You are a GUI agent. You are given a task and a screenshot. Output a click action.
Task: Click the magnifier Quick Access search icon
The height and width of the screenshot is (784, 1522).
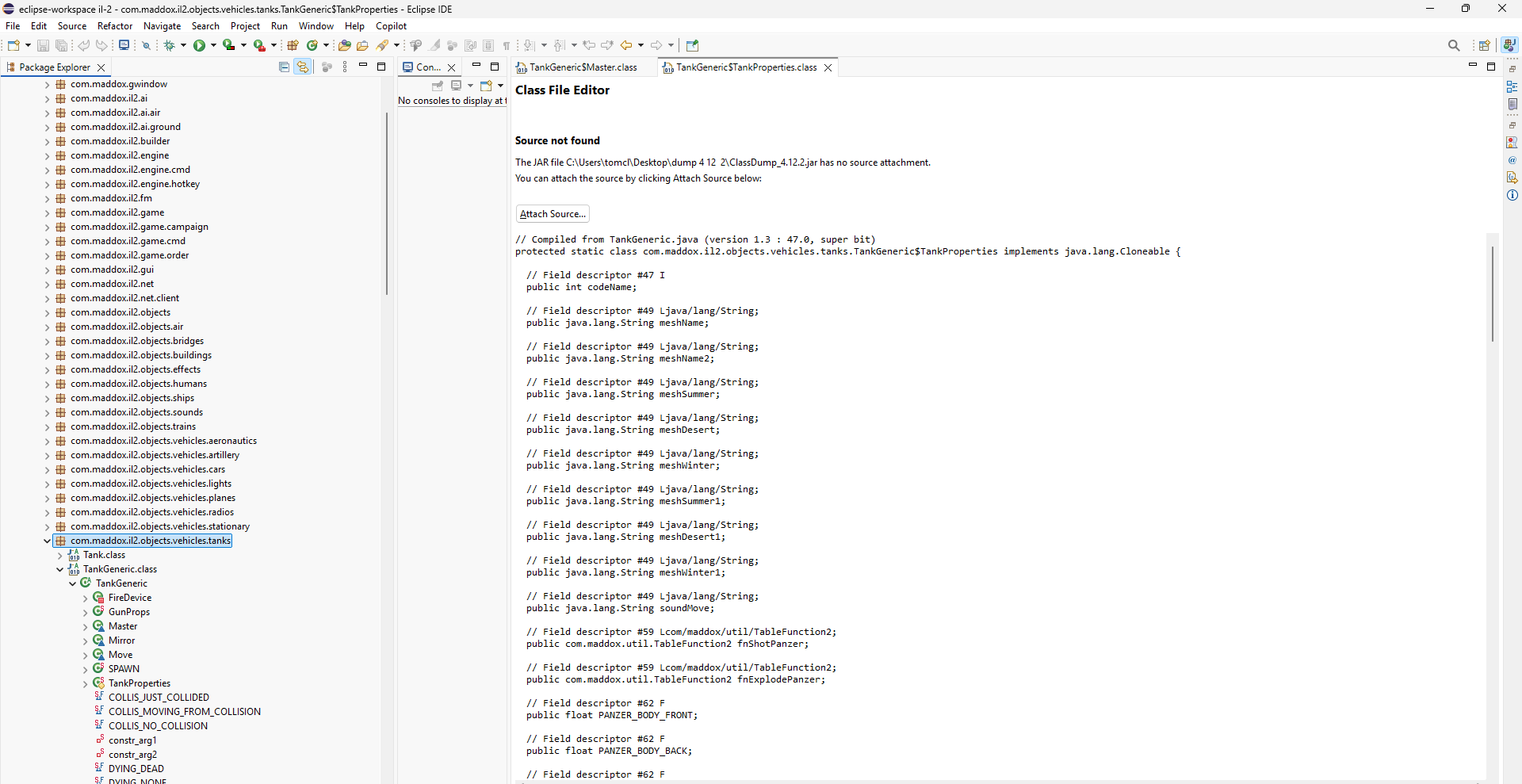coord(1454,45)
